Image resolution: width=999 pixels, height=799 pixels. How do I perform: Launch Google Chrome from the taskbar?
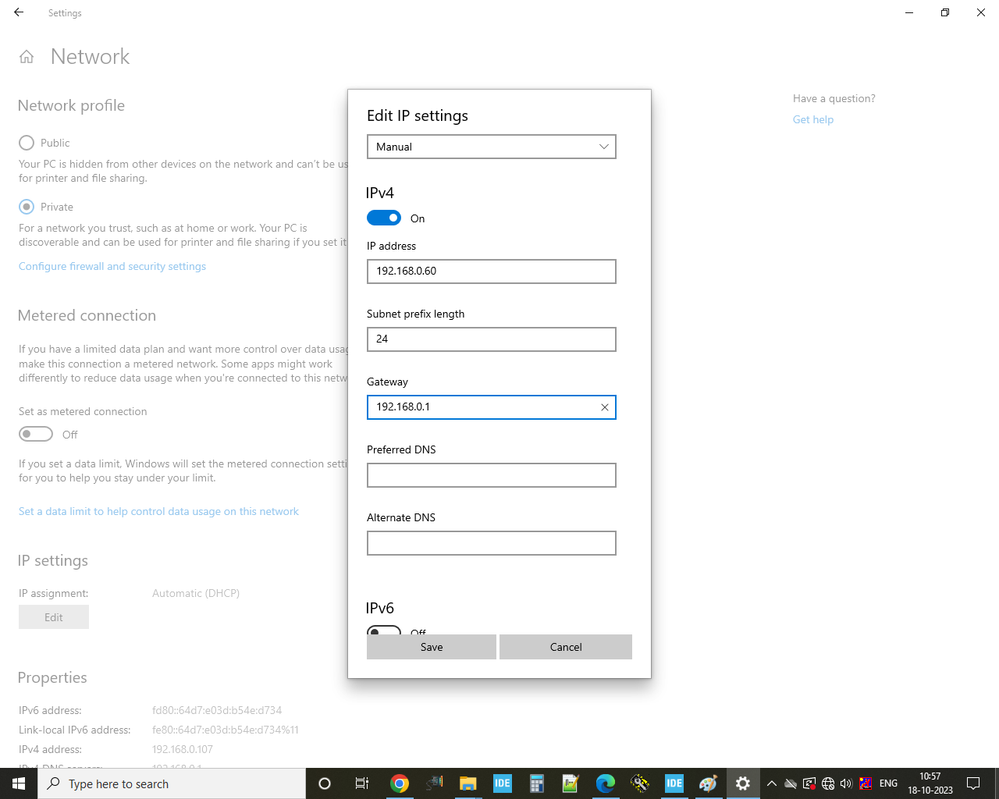pos(399,783)
